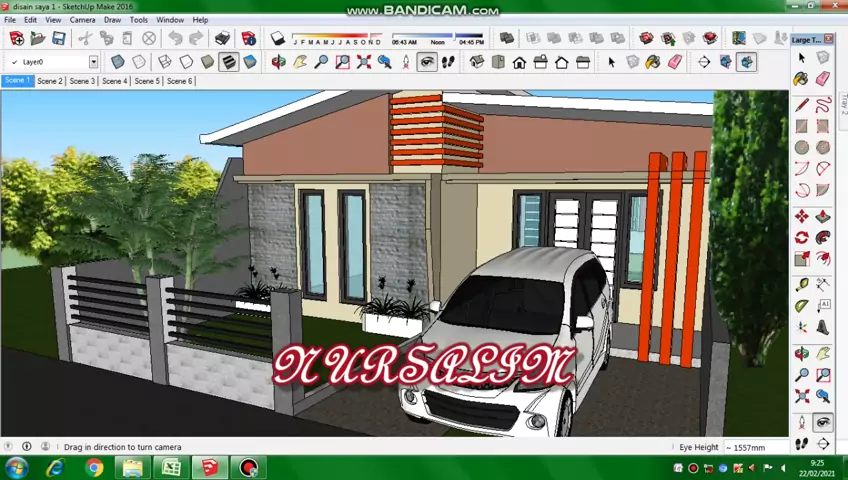
Task: Go to Scene 6 tab
Action: (179, 81)
